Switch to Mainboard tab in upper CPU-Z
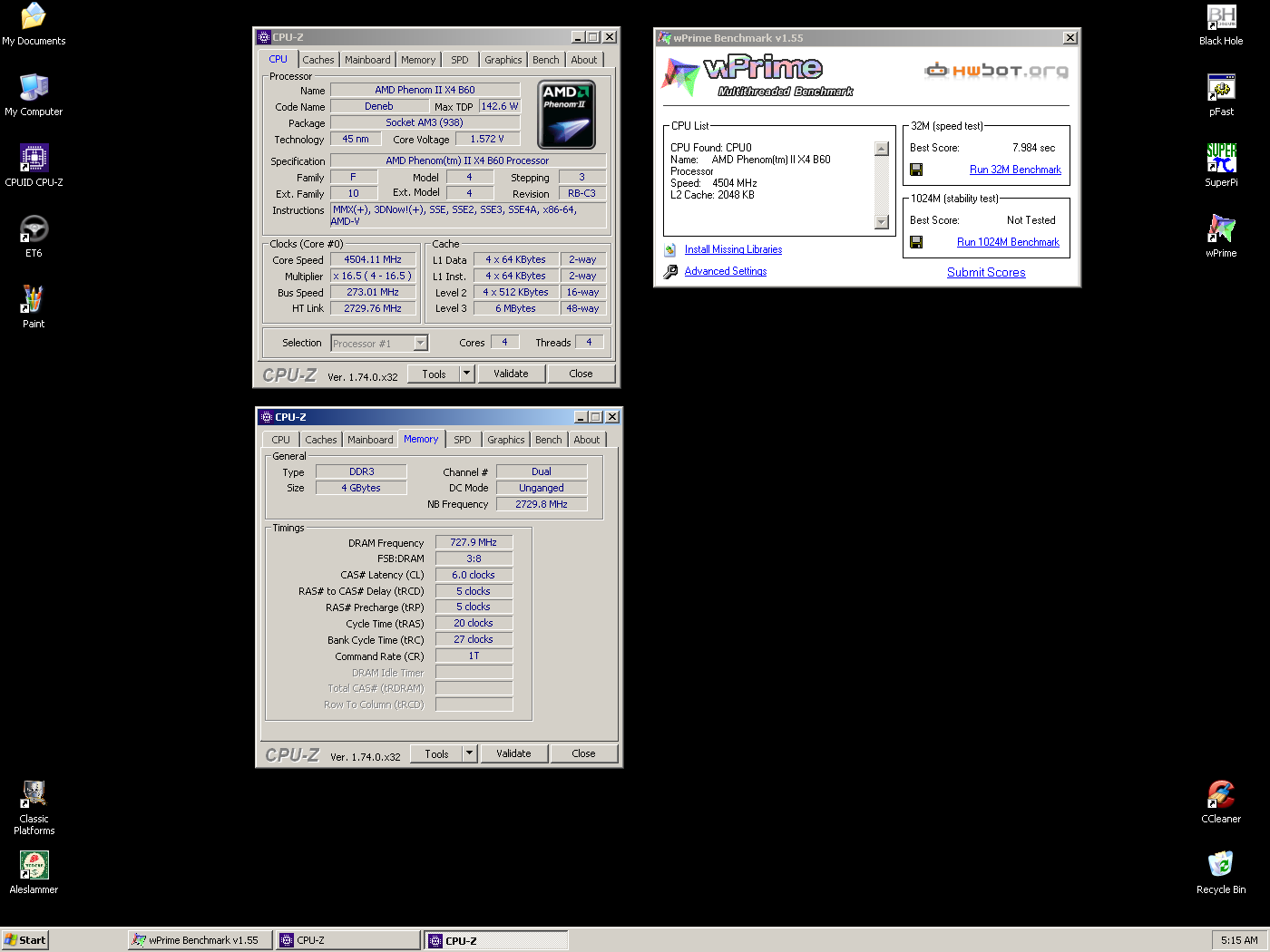Viewport: 1270px width, 952px height. [367, 60]
